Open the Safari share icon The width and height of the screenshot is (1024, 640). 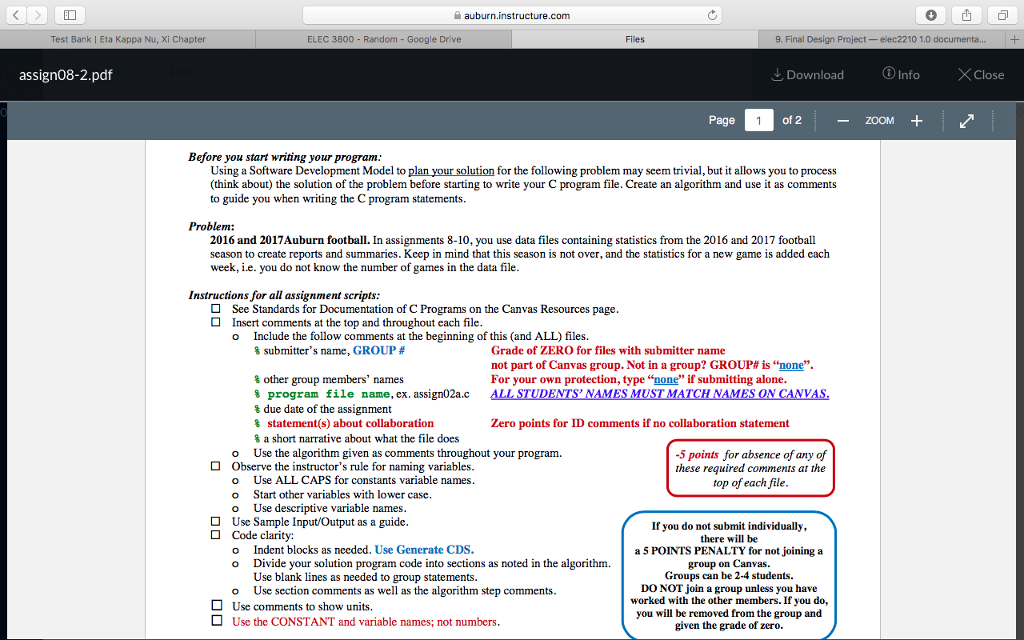pos(967,15)
